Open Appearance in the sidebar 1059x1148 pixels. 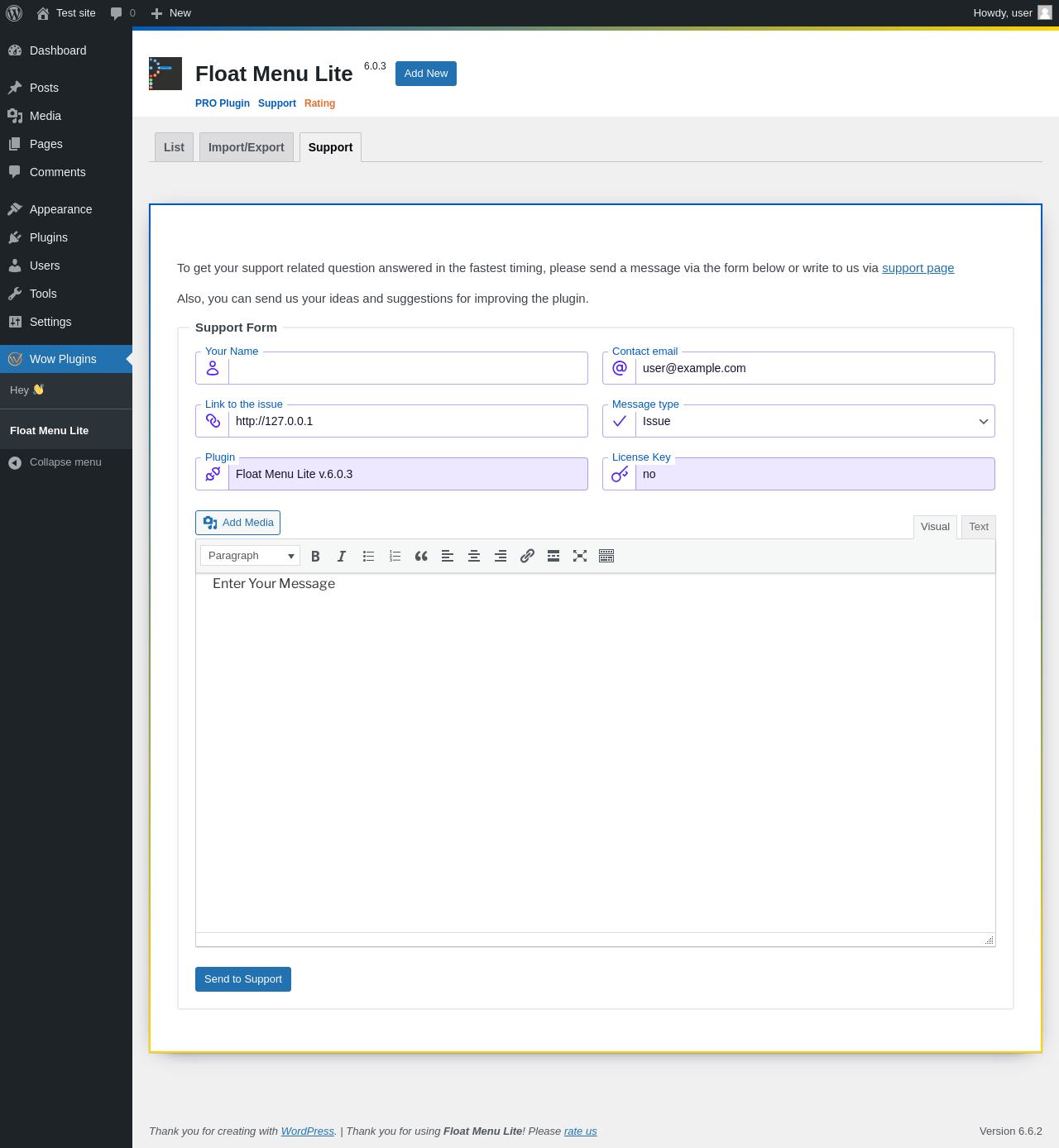(x=66, y=209)
